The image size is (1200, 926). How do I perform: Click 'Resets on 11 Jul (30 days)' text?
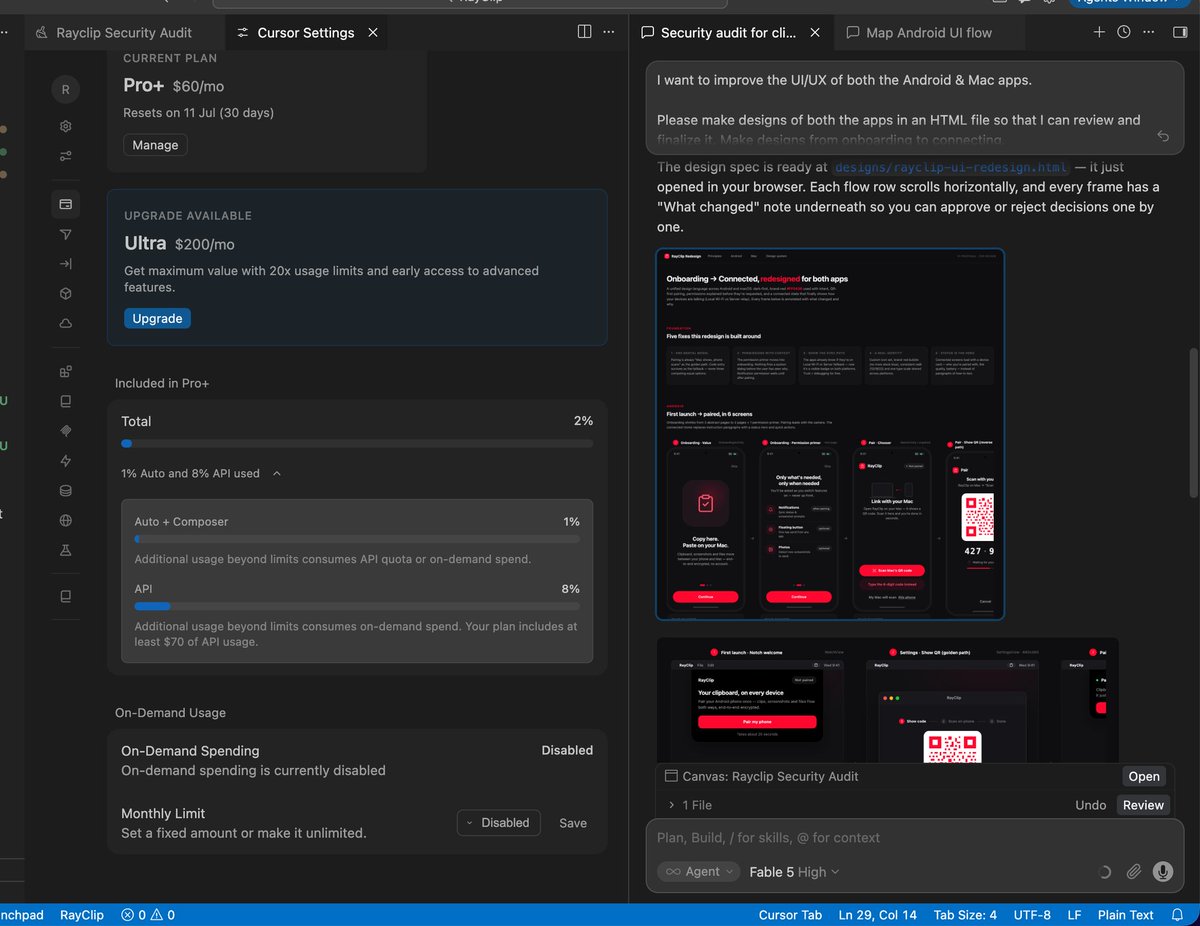pos(199,112)
